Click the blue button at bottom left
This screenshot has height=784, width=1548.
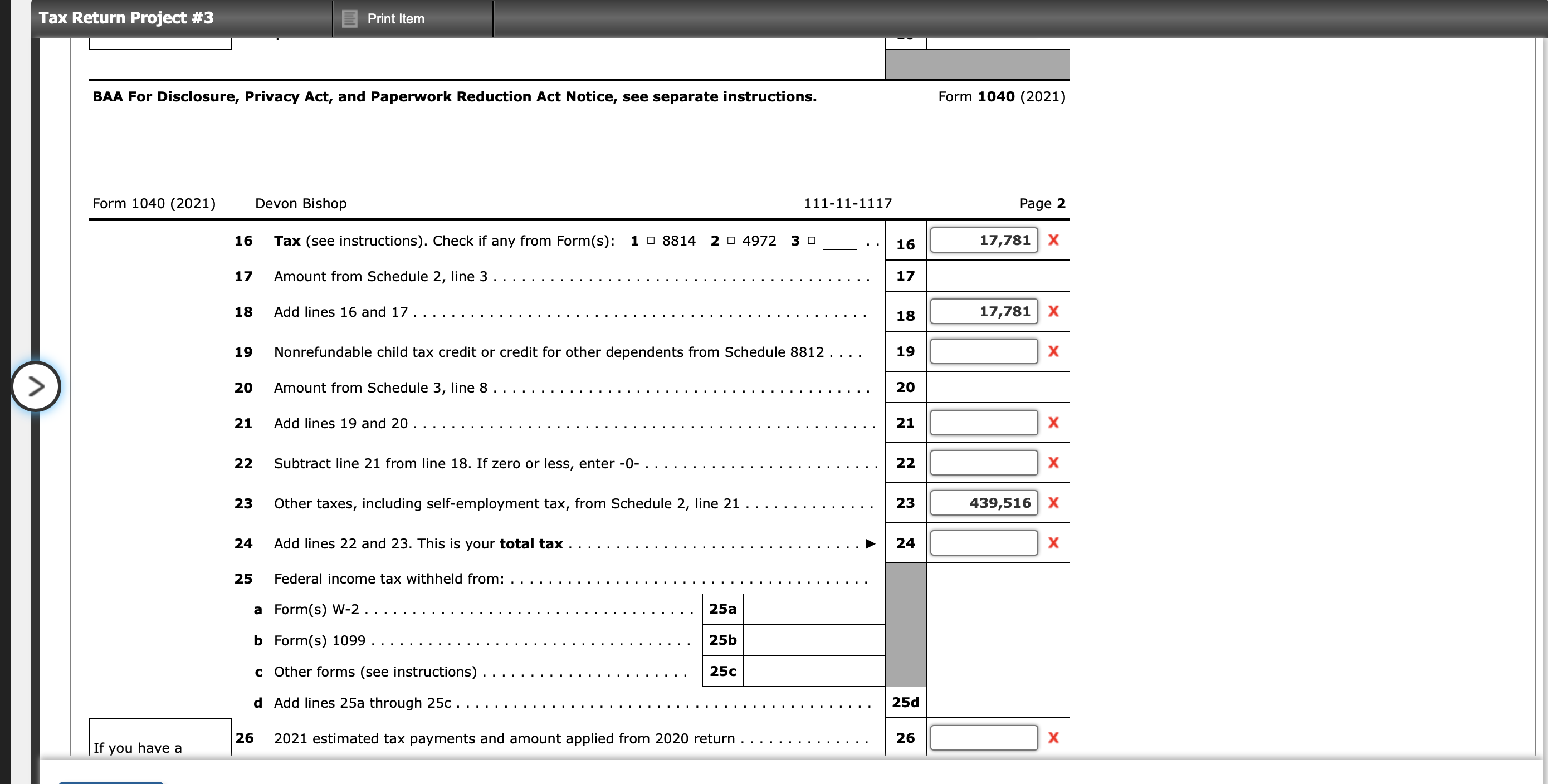[x=111, y=781]
